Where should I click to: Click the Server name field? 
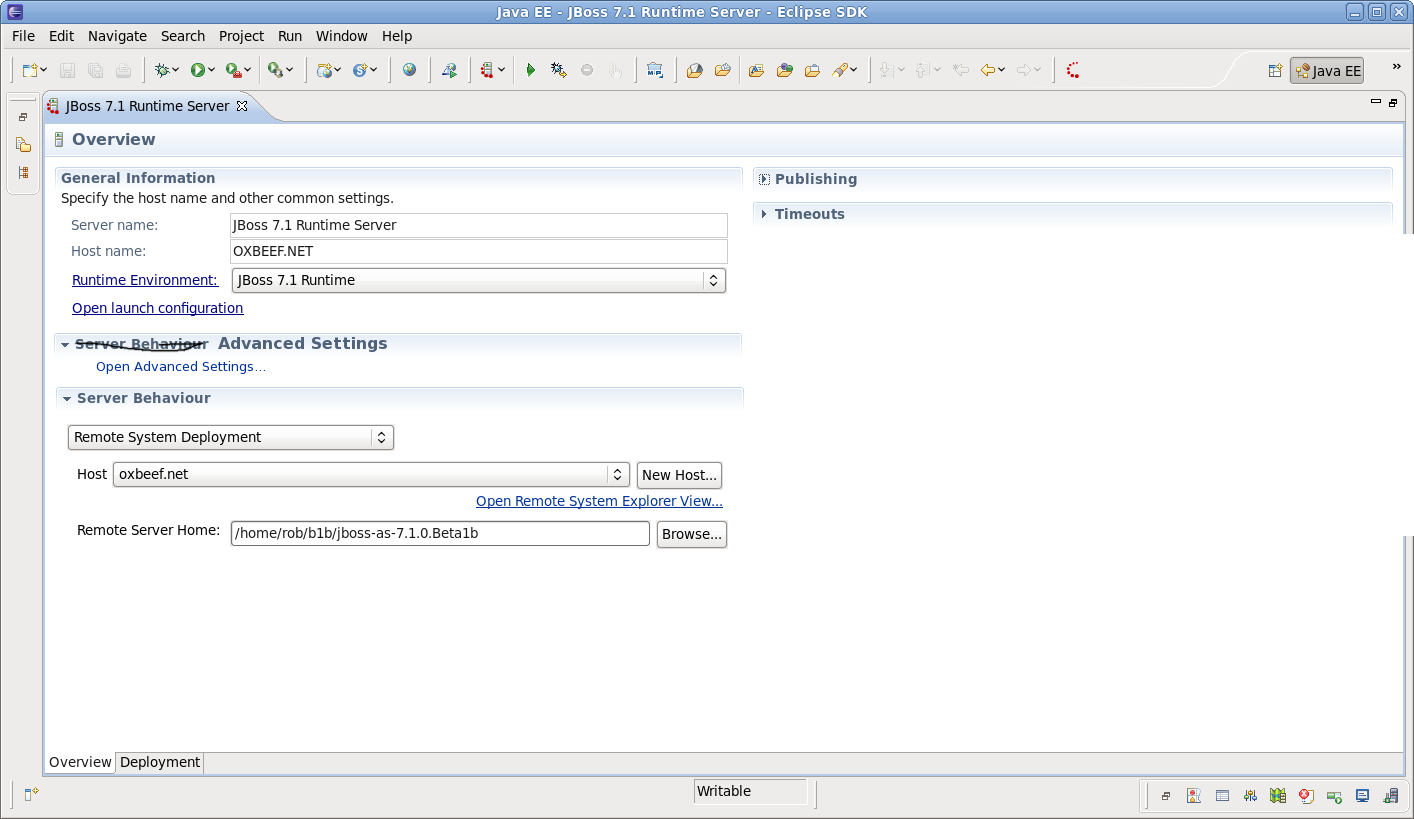pos(479,225)
